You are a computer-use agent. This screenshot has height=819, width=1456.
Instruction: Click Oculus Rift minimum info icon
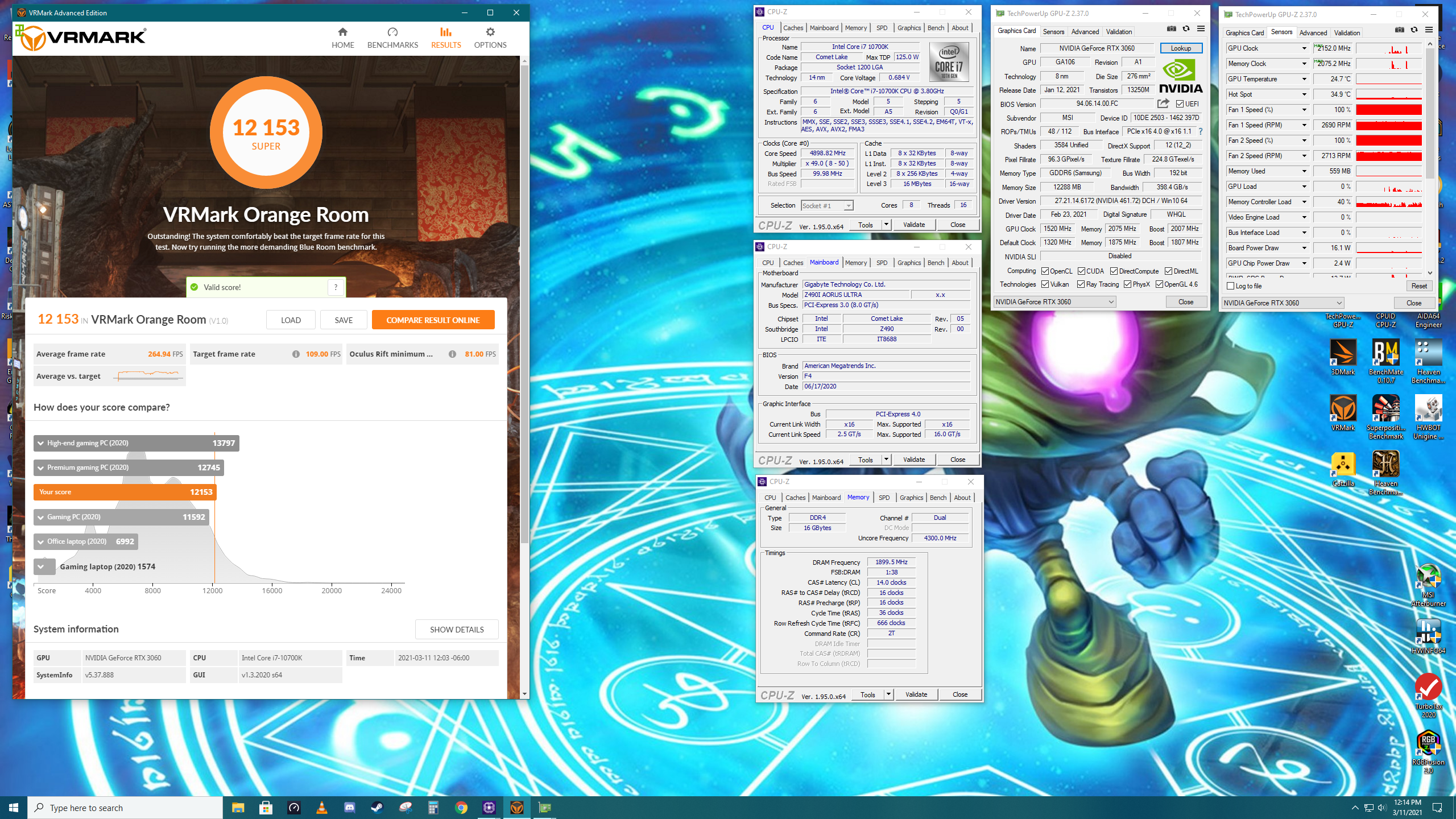coord(452,354)
